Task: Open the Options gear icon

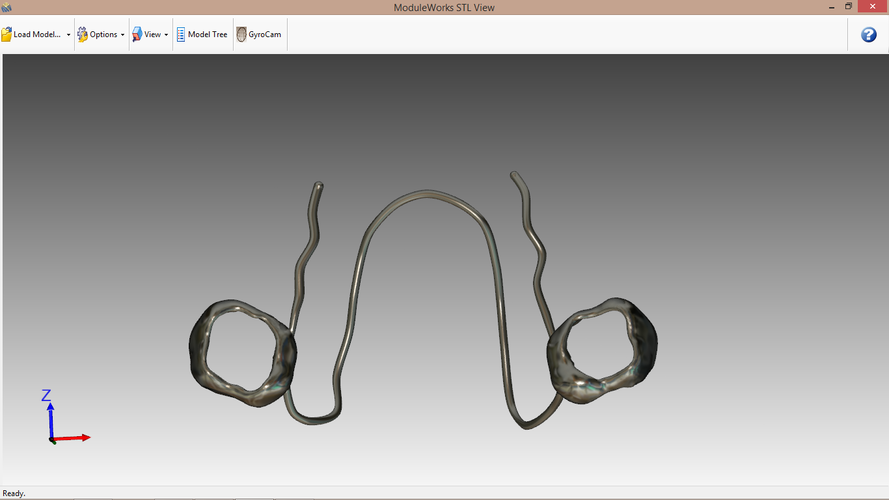Action: click(x=82, y=35)
